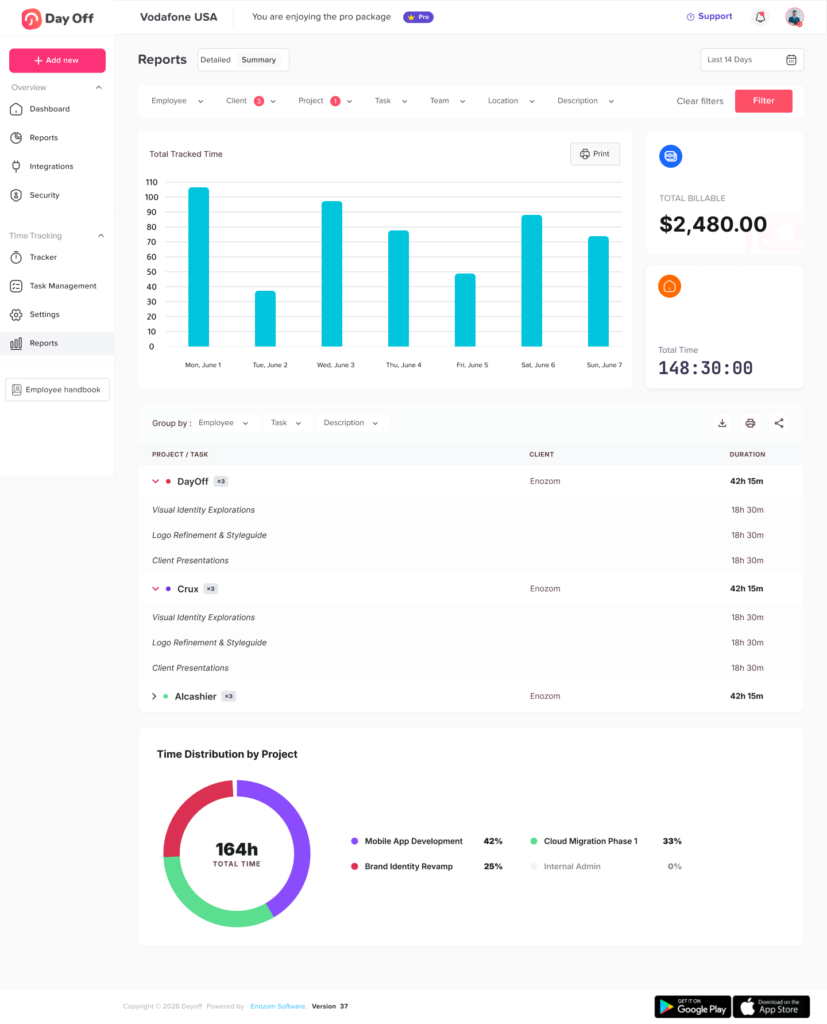Click the Pro crown badge
The width and height of the screenshot is (827, 1024).
coord(418,17)
